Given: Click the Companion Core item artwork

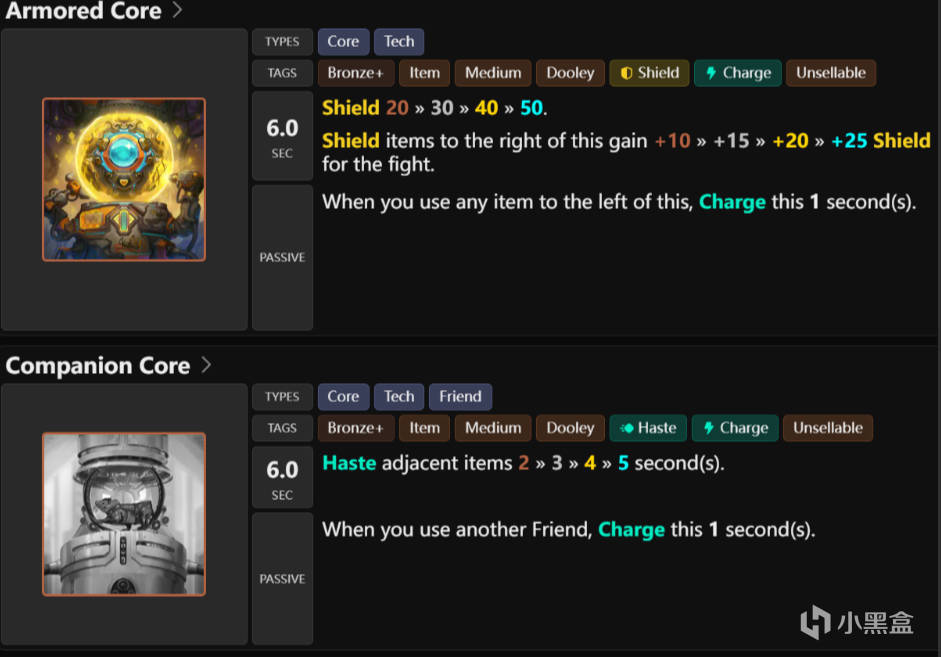Looking at the screenshot, I should pos(124,514).
